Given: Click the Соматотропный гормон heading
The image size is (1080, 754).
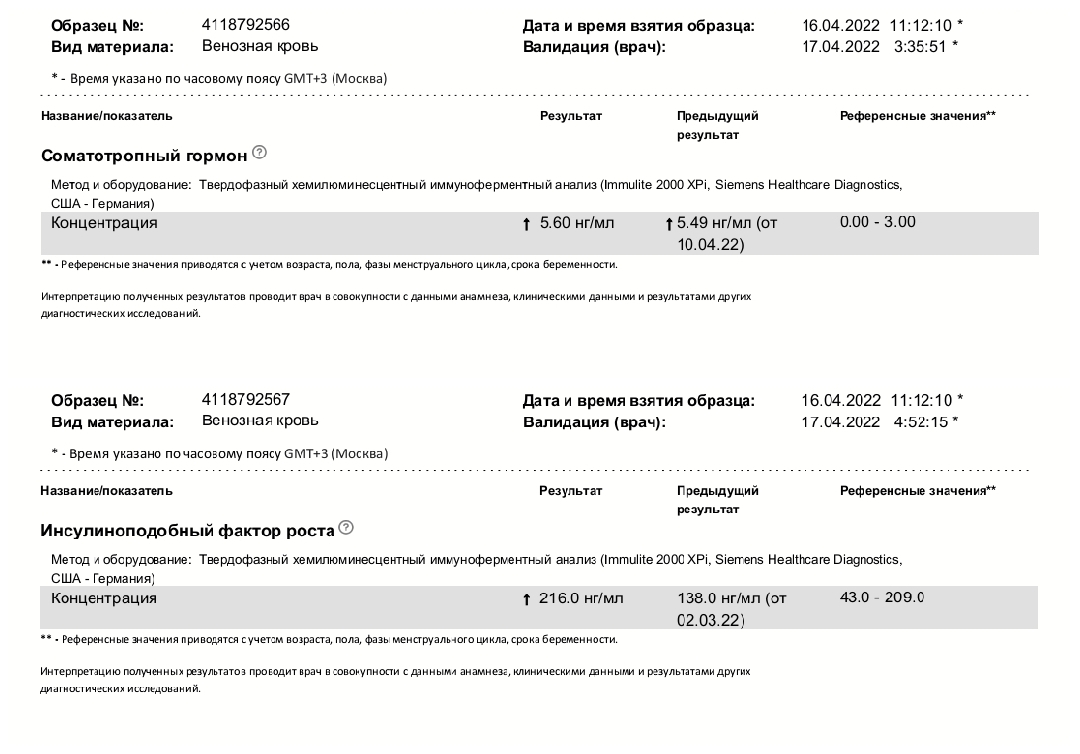Looking at the screenshot, I should click(x=144, y=156).
